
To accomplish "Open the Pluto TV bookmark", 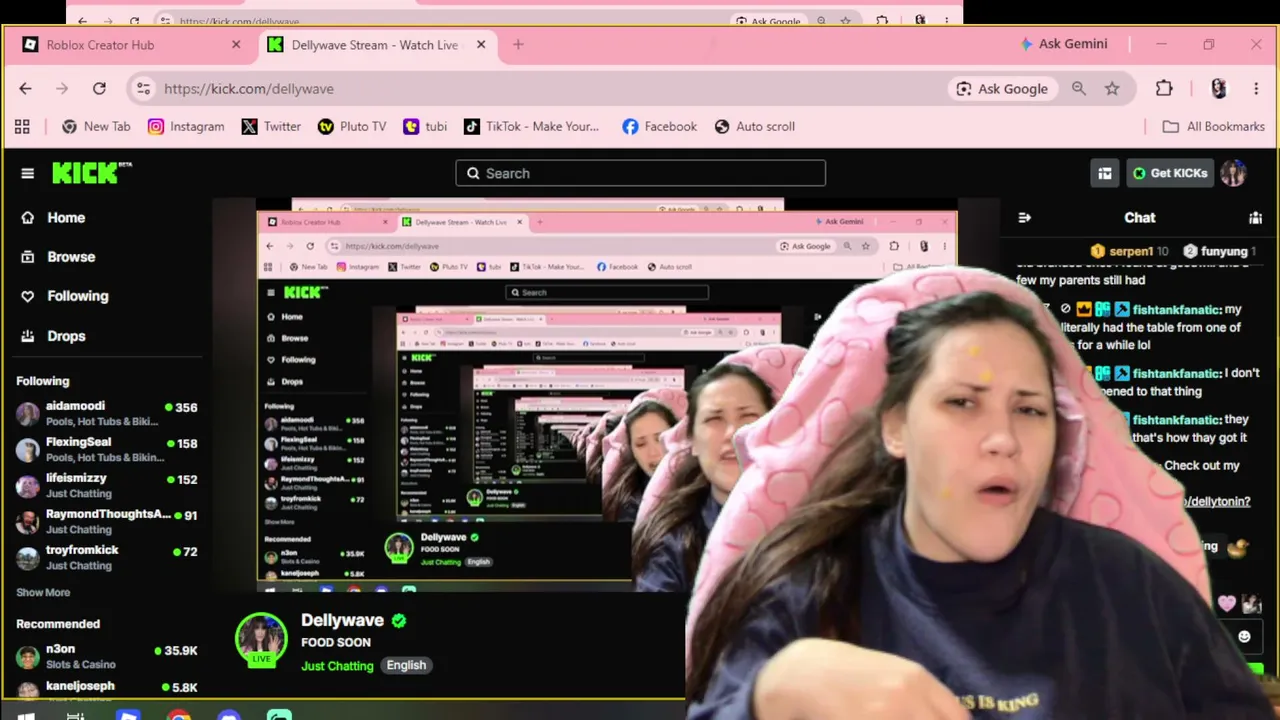I will click(352, 127).
